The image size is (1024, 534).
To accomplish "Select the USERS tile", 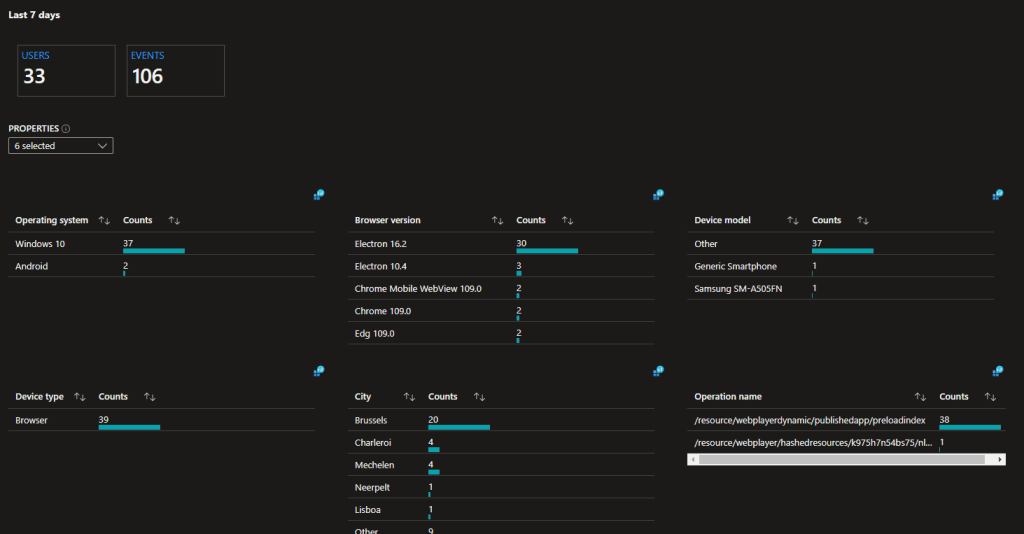I will [65, 70].
